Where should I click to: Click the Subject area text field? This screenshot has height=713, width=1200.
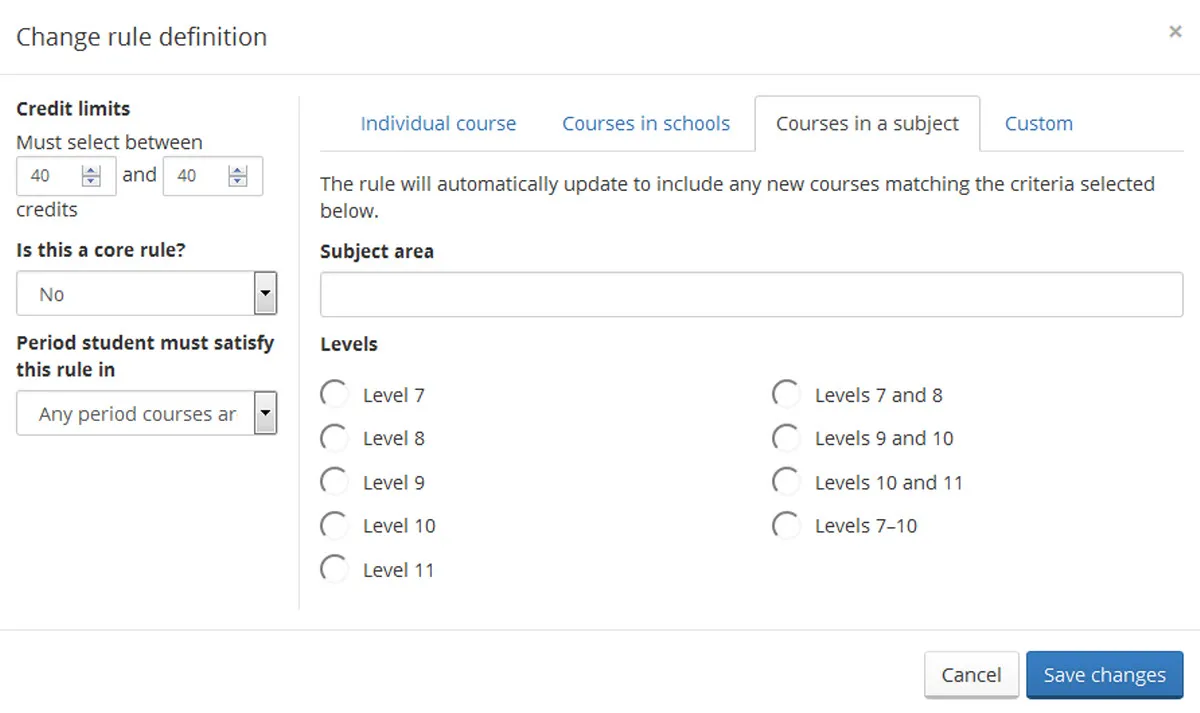751,295
